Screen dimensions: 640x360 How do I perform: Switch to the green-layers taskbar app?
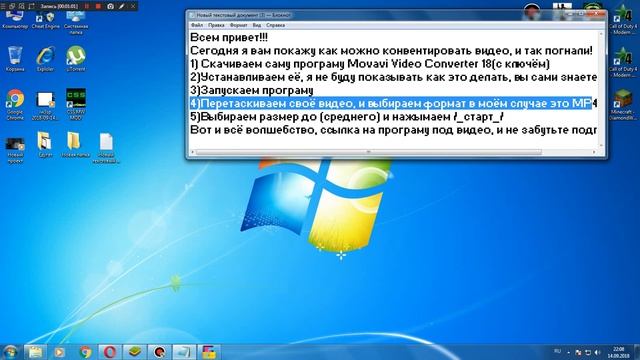point(135,352)
